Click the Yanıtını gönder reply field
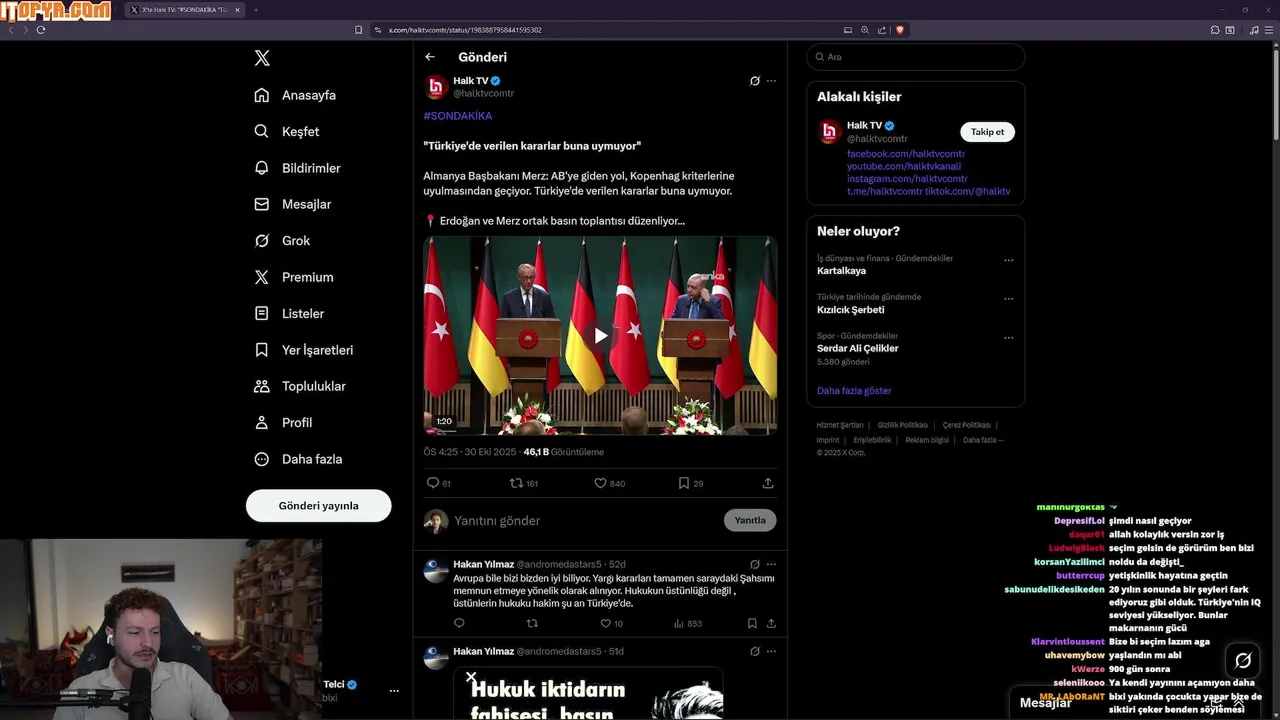The width and height of the screenshot is (1280, 720). [585, 521]
